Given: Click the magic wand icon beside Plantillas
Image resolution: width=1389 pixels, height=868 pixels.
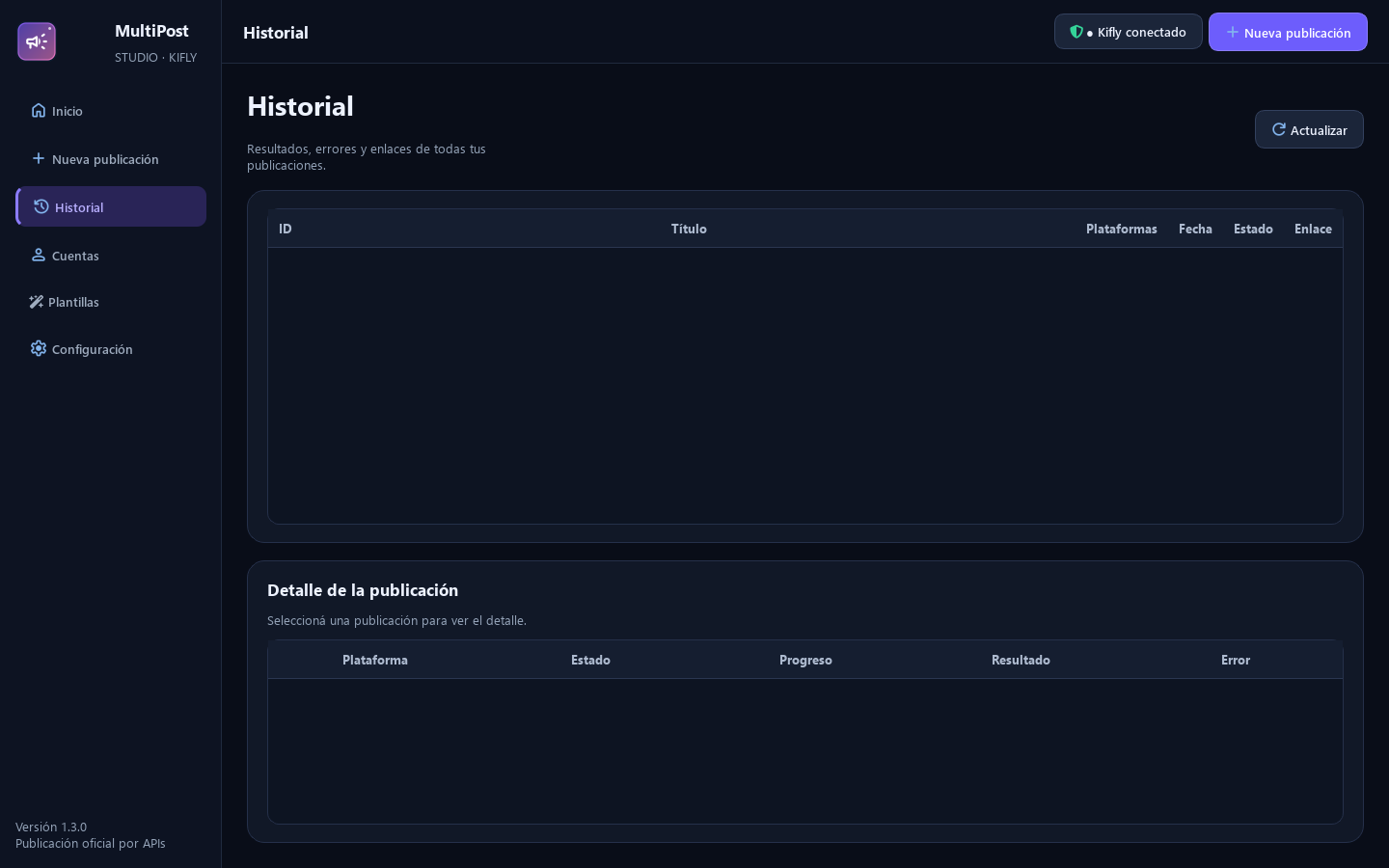Looking at the screenshot, I should point(37,302).
